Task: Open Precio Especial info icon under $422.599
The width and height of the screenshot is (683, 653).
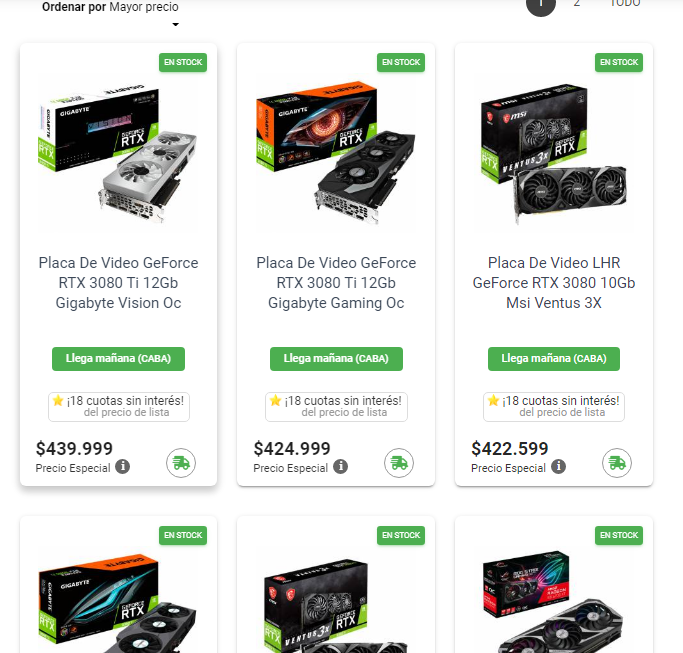Action: [558, 467]
